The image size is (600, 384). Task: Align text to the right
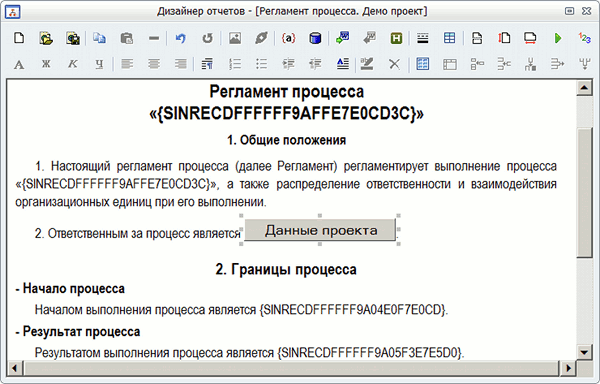tap(181, 64)
